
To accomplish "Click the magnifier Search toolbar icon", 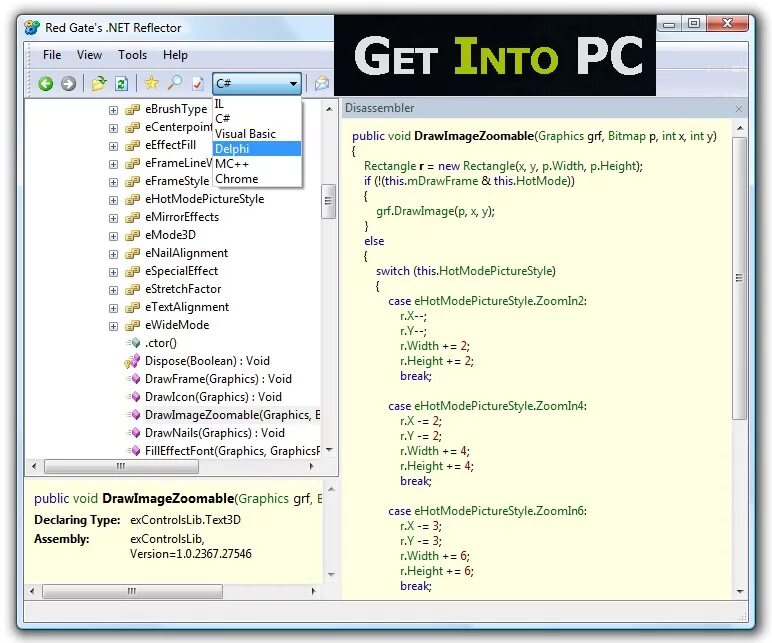I will pyautogui.click(x=174, y=83).
